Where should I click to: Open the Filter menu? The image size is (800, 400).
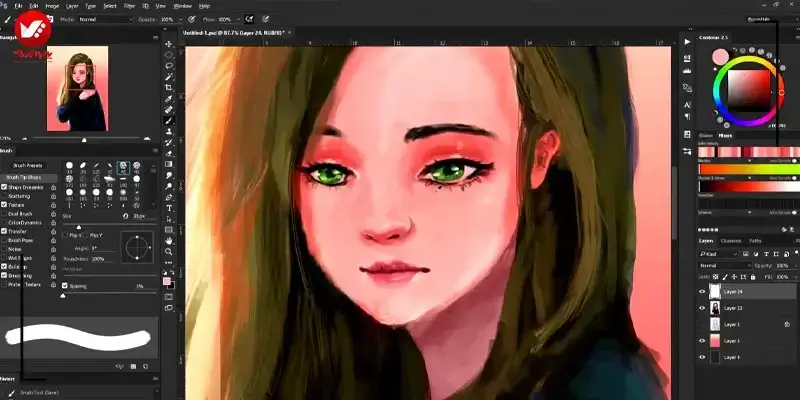(129, 6)
